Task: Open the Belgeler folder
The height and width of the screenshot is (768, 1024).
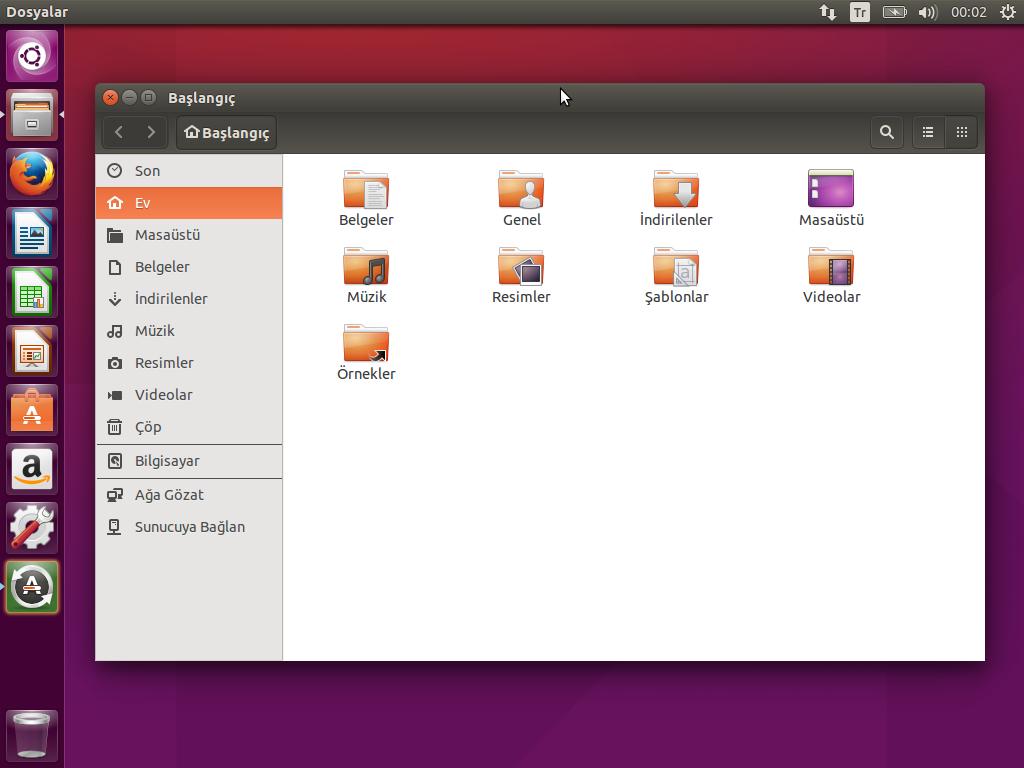Action: (366, 195)
